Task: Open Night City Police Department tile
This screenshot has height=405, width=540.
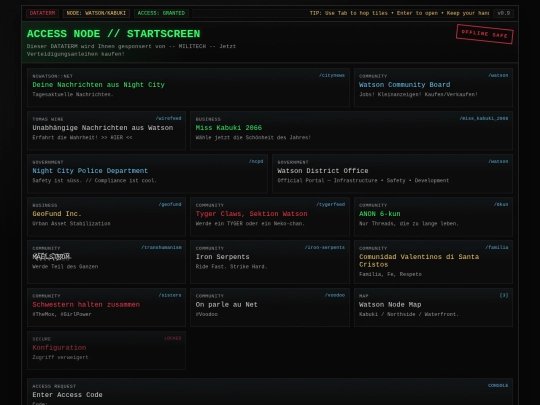Action: pos(147,174)
